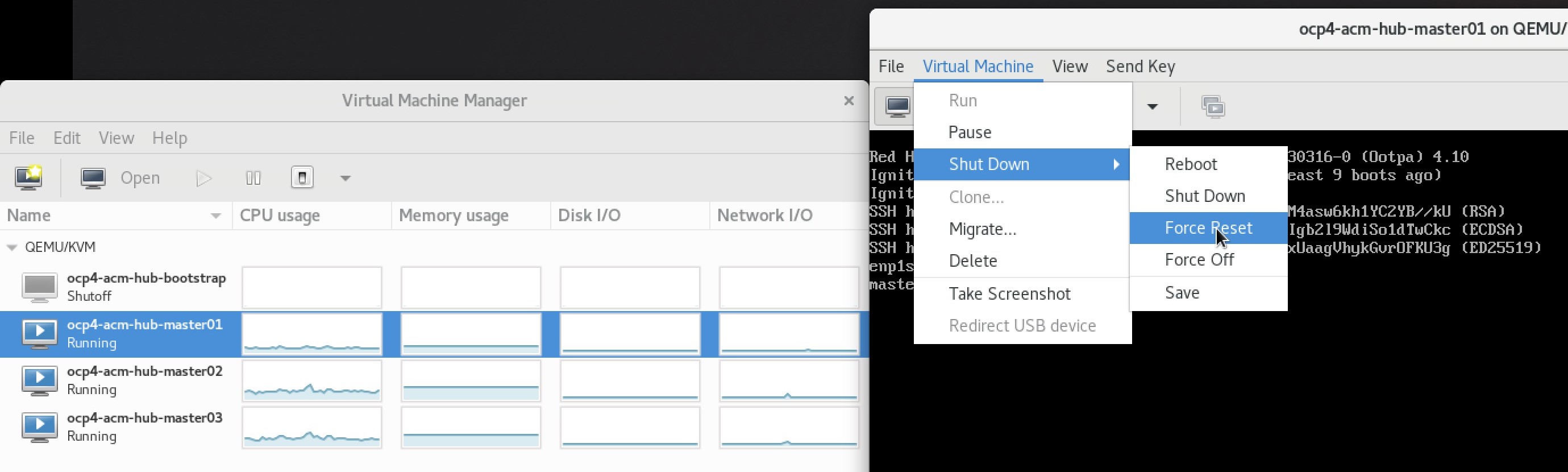Select the ocp4-acm-hub-master02 row
Viewport: 1568px width, 472px height.
point(144,380)
